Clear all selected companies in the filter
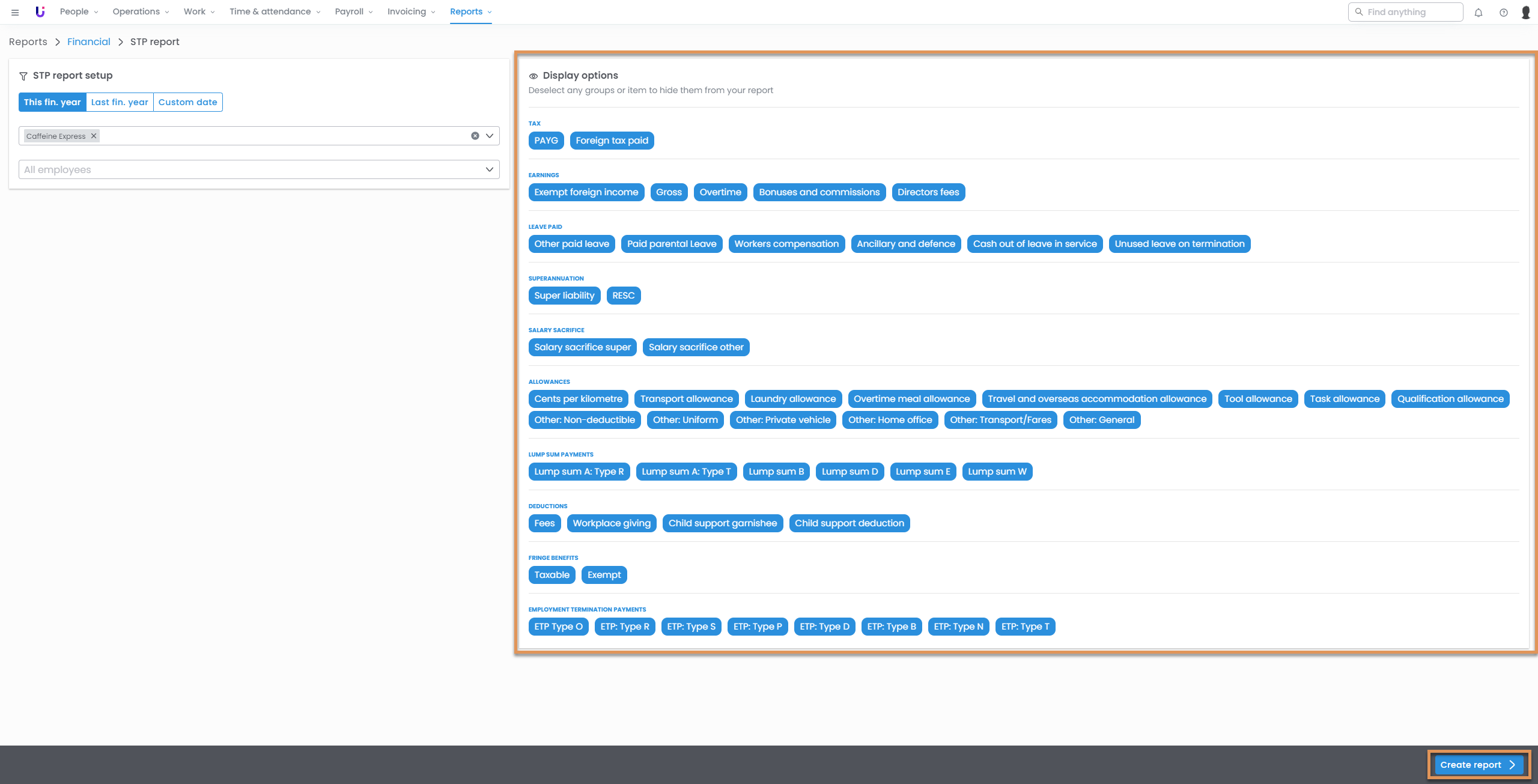This screenshot has height=784, width=1538. click(475, 136)
